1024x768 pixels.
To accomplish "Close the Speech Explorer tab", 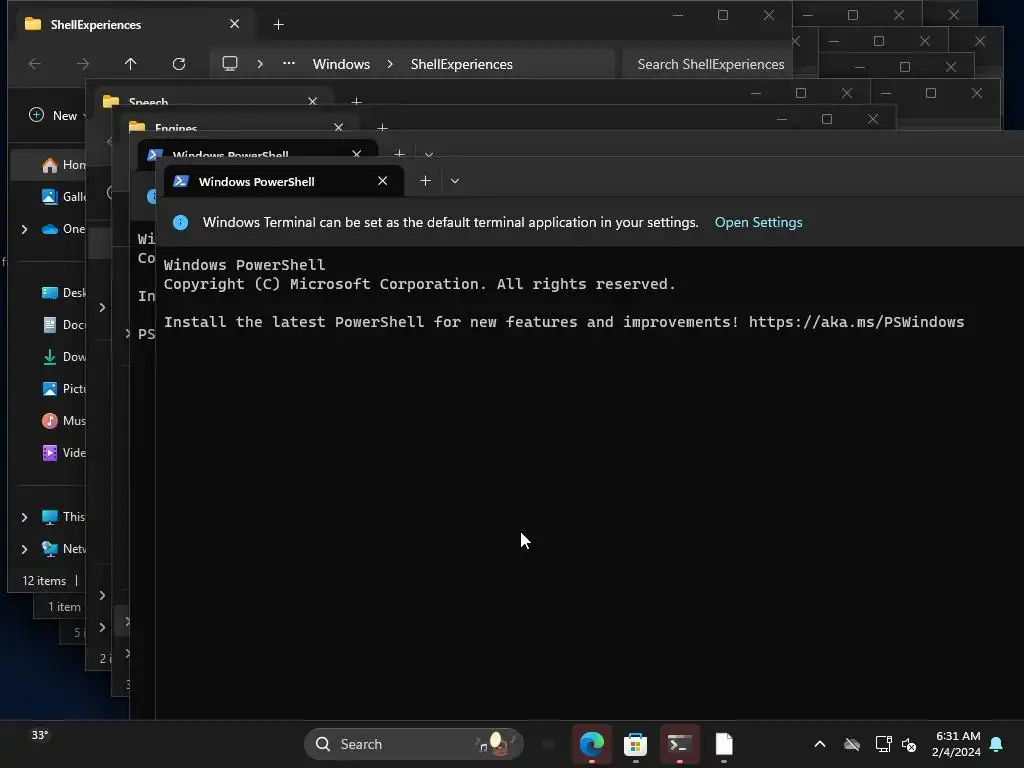I will pos(312,101).
